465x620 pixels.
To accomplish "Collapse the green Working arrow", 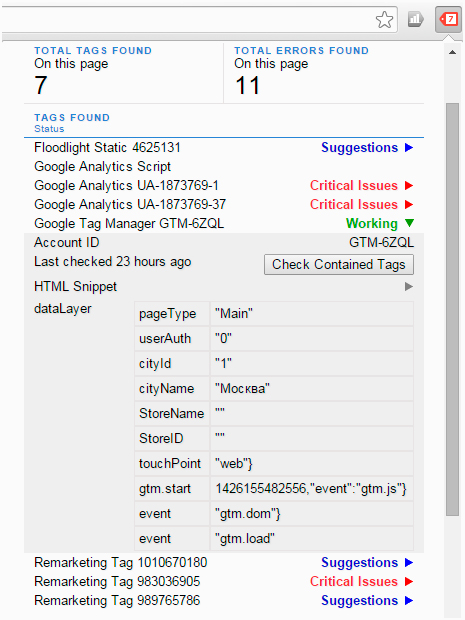I will point(409,223).
